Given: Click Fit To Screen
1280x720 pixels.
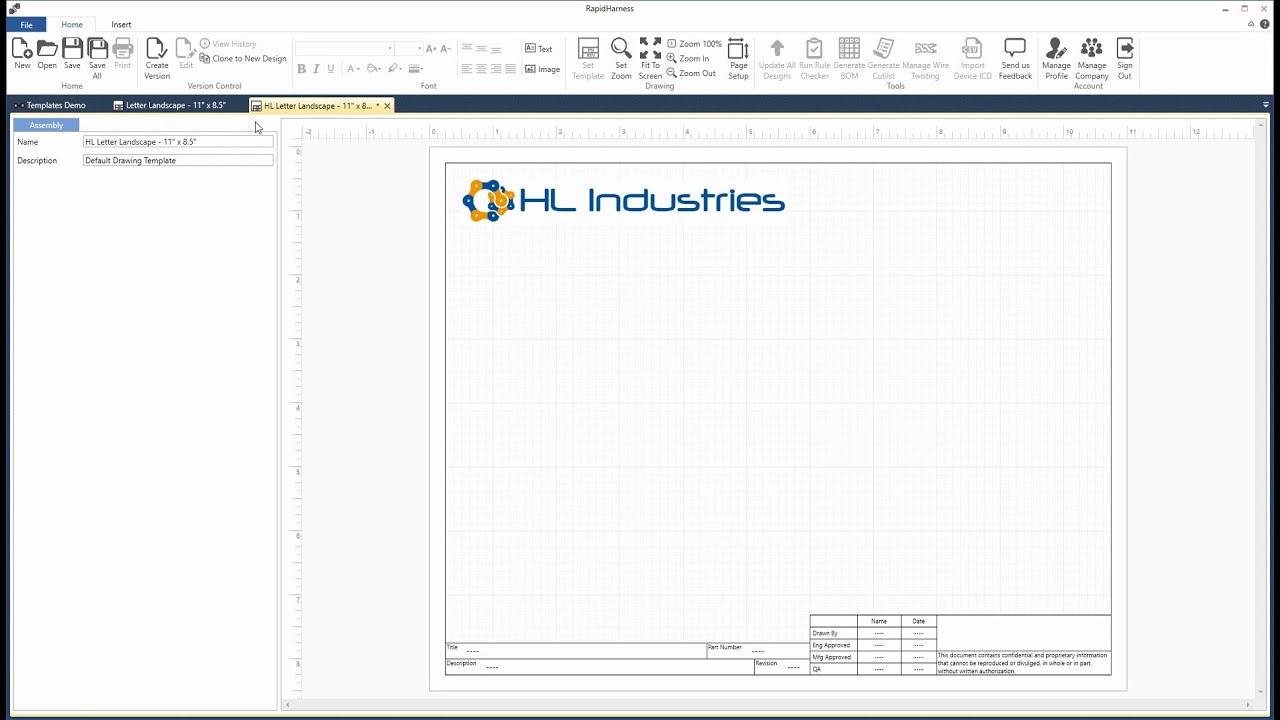Looking at the screenshot, I should [x=650, y=58].
